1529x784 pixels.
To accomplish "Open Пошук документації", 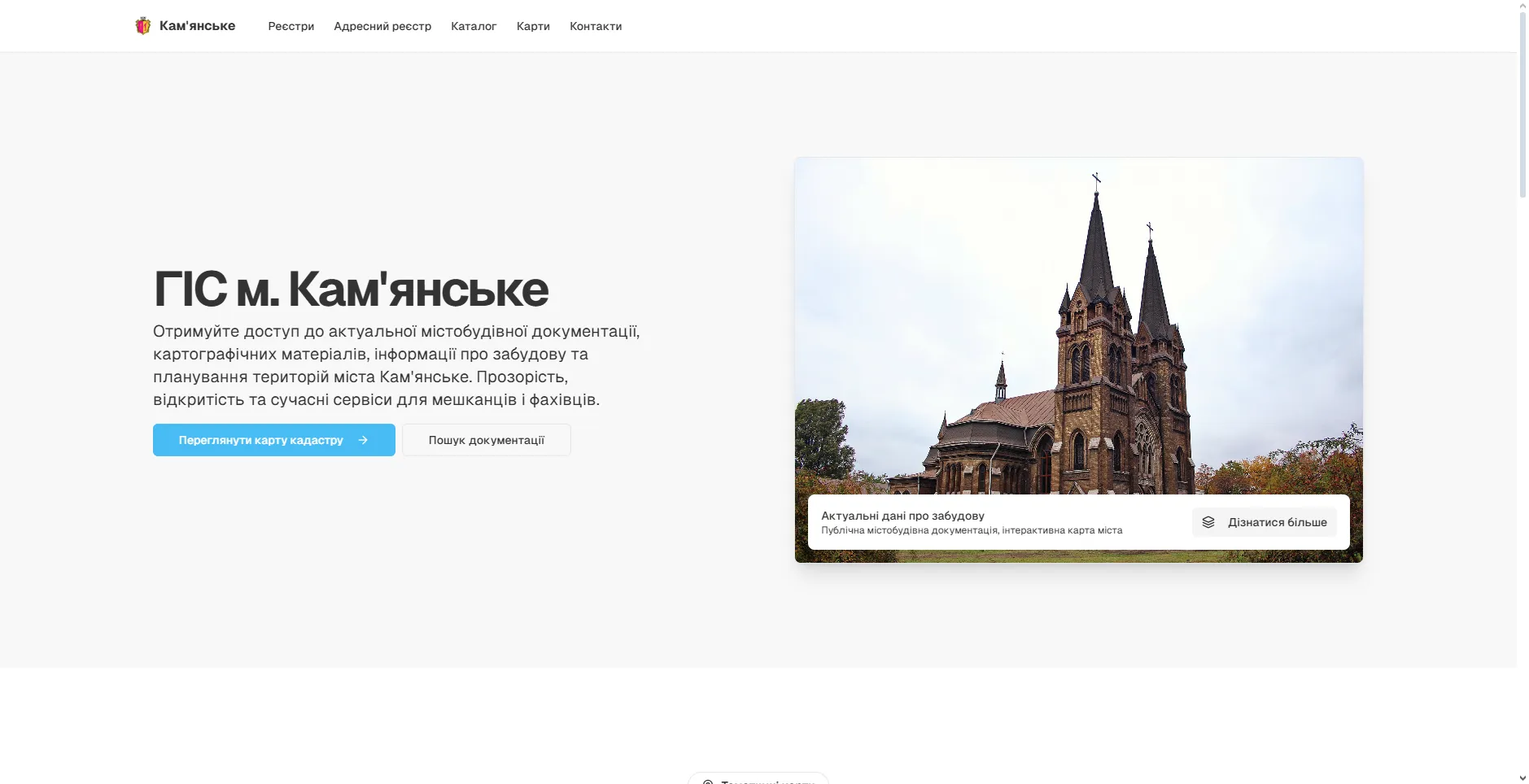I will 487,440.
